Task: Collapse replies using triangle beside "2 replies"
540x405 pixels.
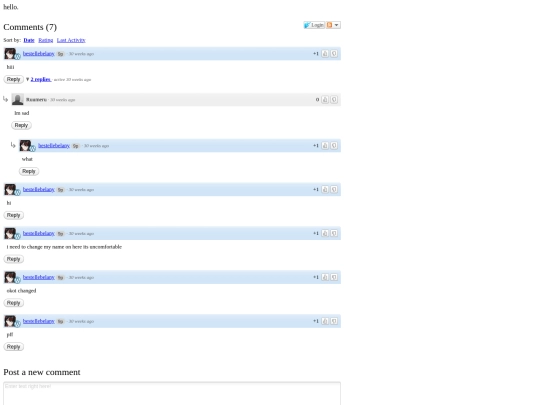Action: tap(28, 79)
